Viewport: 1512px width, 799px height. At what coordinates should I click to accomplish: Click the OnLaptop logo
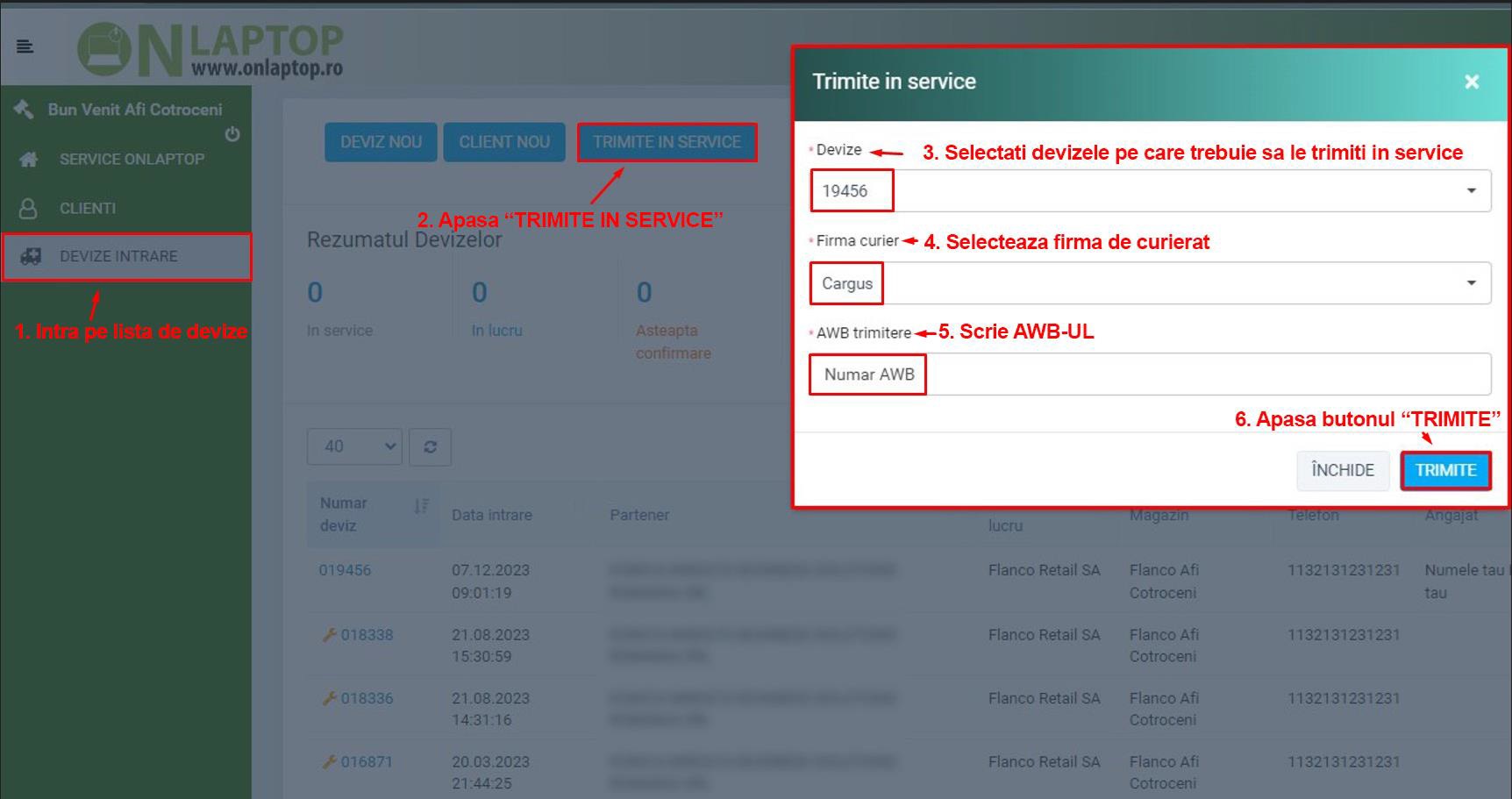pyautogui.click(x=210, y=49)
